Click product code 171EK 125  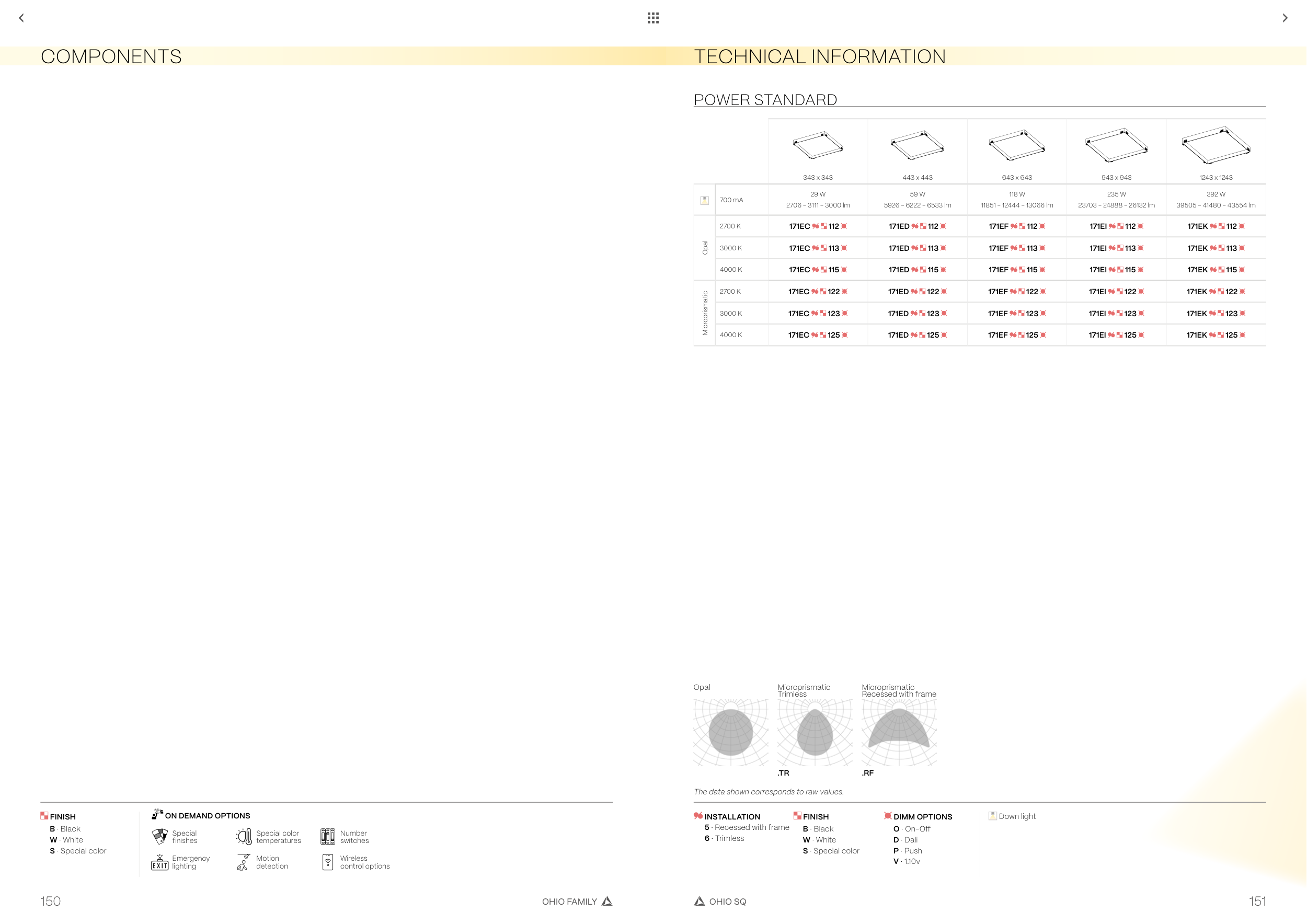[1216, 335]
